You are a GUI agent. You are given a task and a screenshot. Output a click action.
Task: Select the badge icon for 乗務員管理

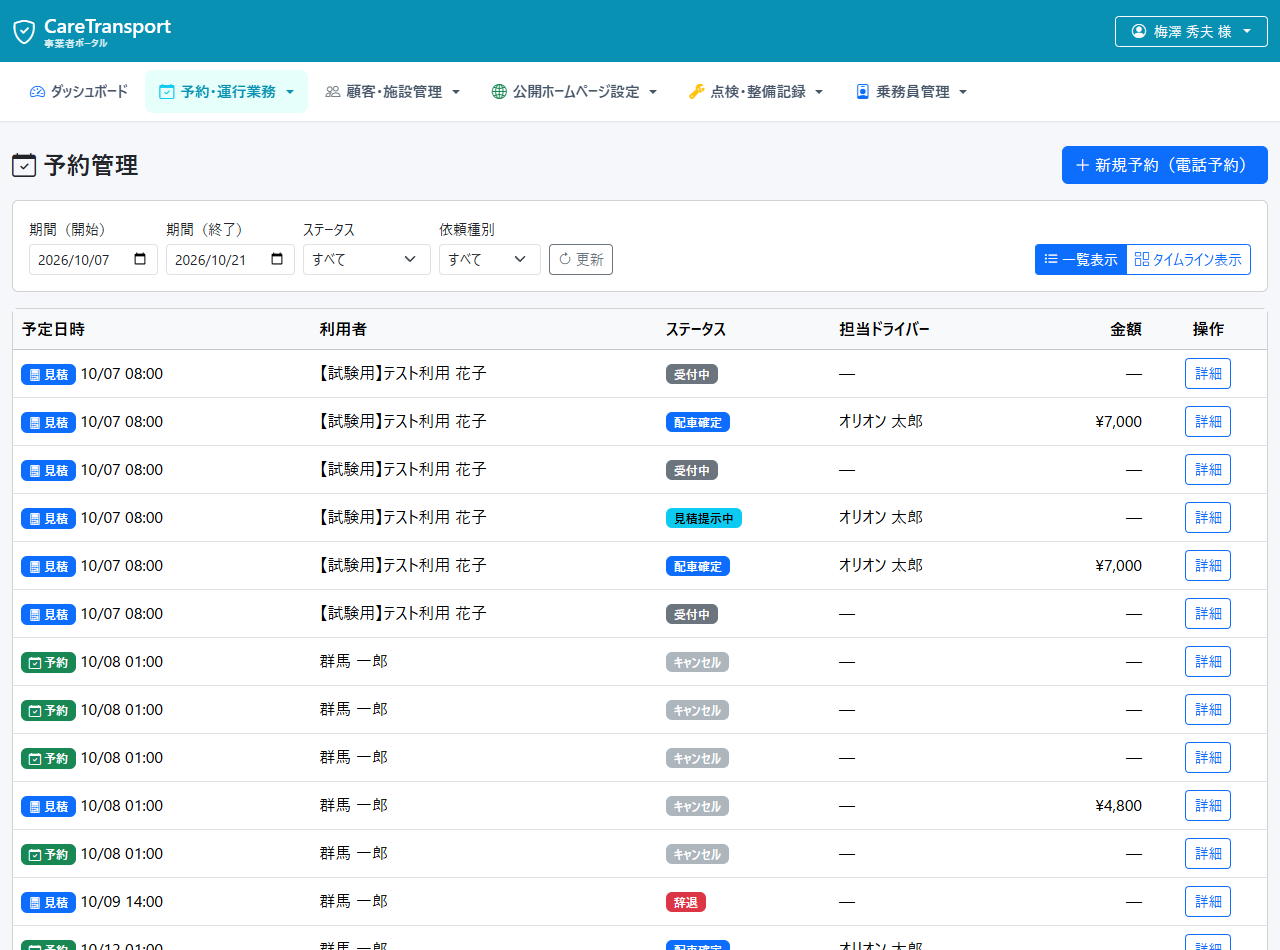coord(862,92)
